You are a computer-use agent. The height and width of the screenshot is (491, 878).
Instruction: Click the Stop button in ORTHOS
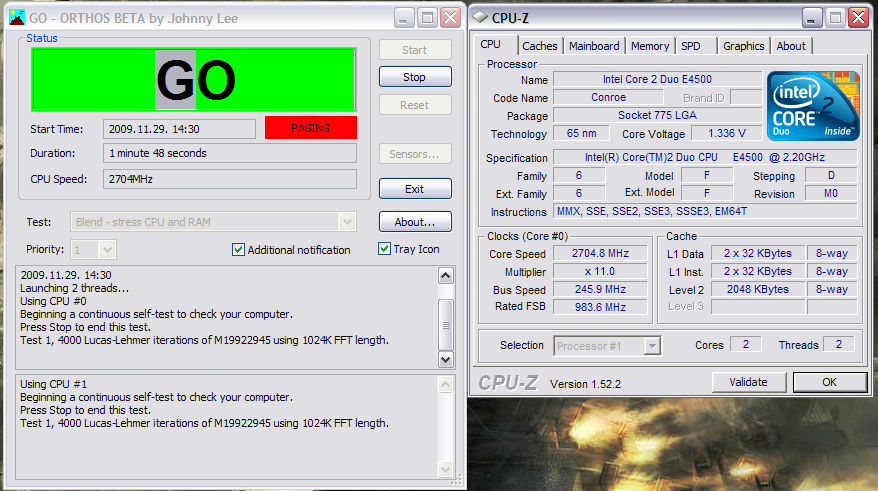pyautogui.click(x=415, y=77)
